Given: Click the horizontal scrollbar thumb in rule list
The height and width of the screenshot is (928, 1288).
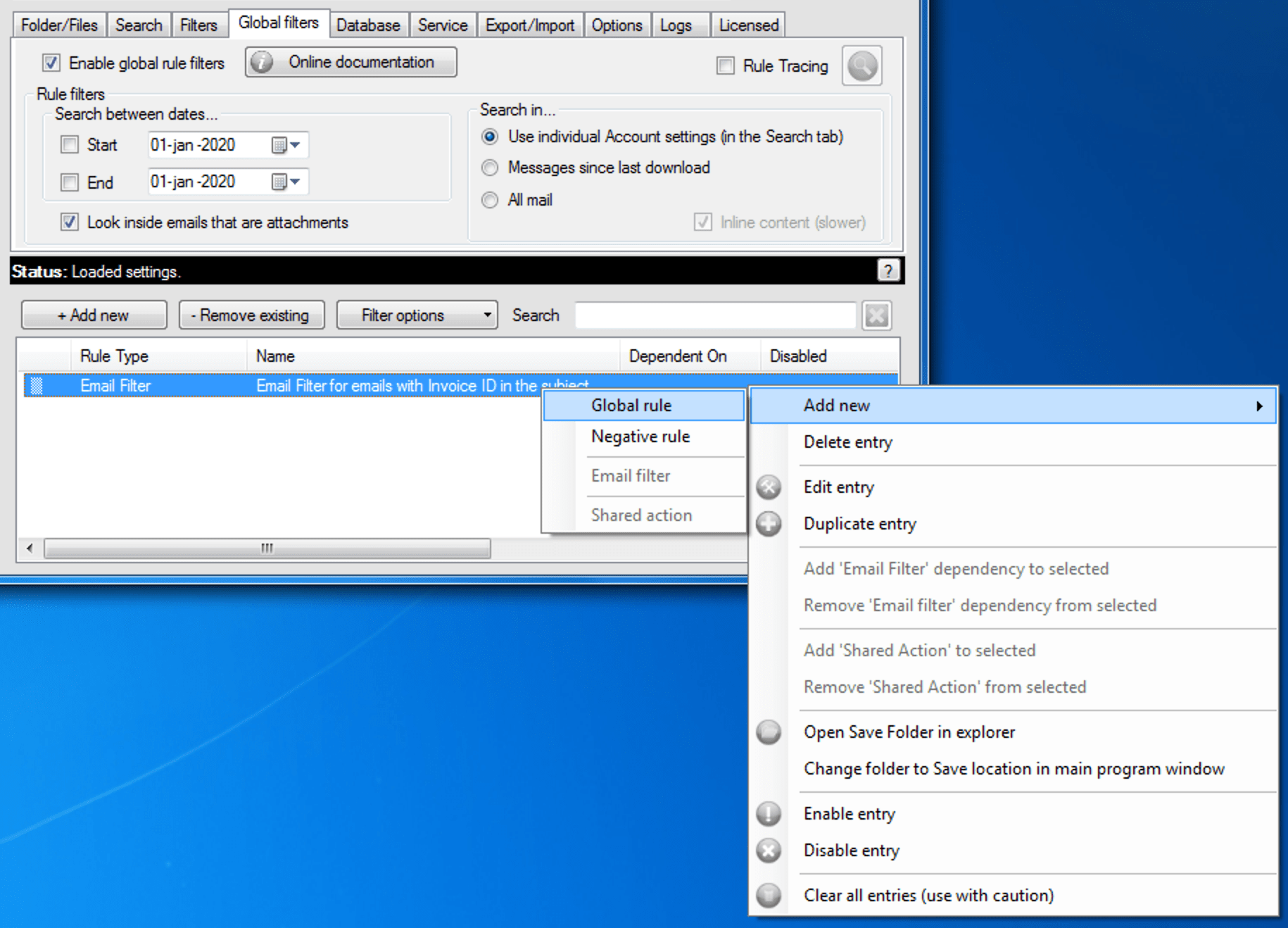Looking at the screenshot, I should point(267,548).
